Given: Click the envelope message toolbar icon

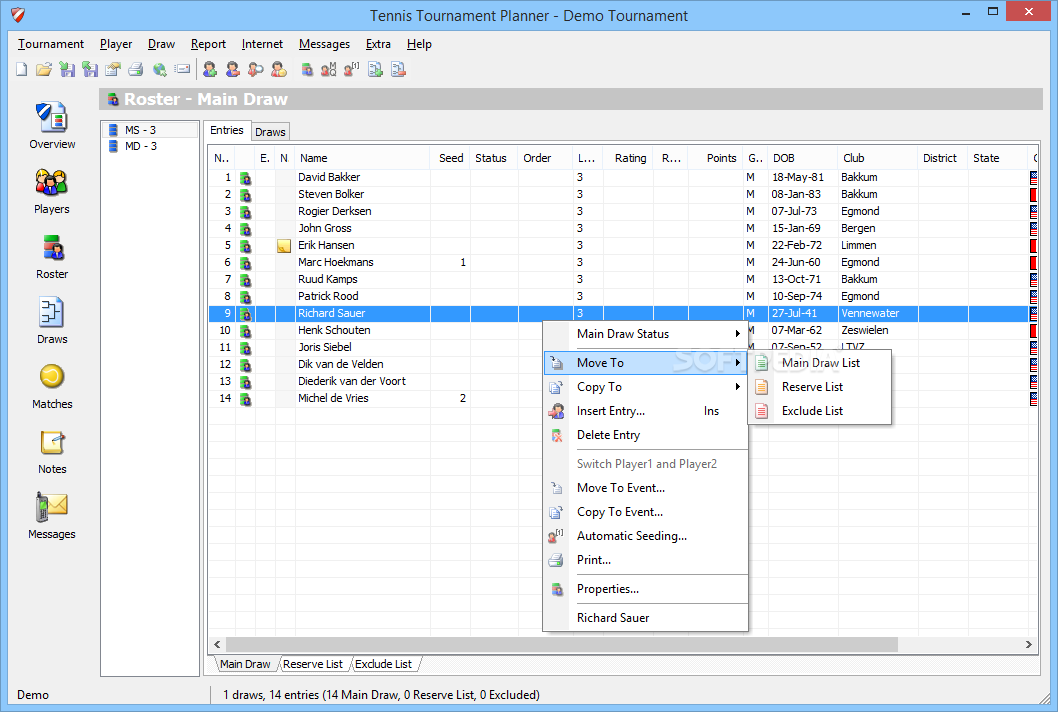Looking at the screenshot, I should (182, 70).
